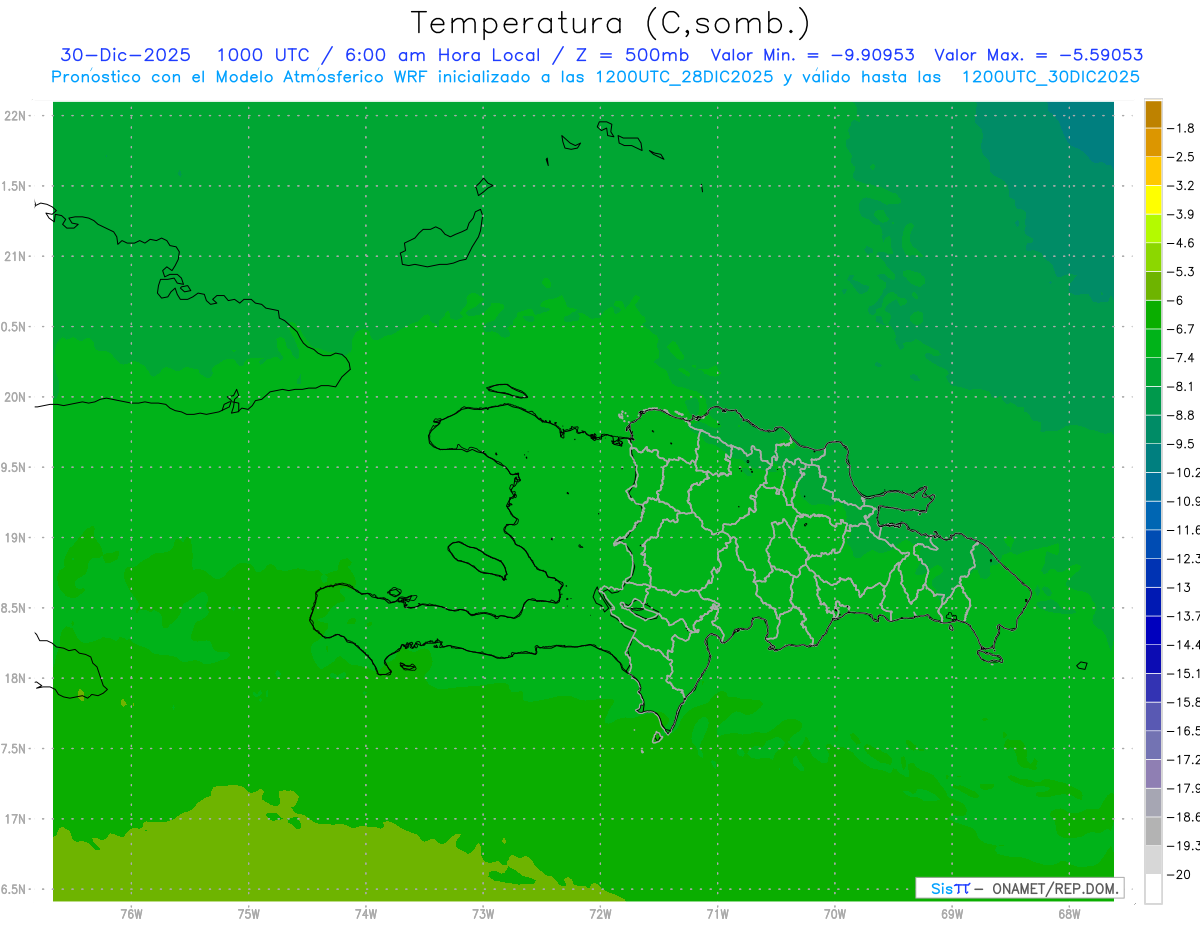Click the '1000 UTC' time text

coord(263,55)
